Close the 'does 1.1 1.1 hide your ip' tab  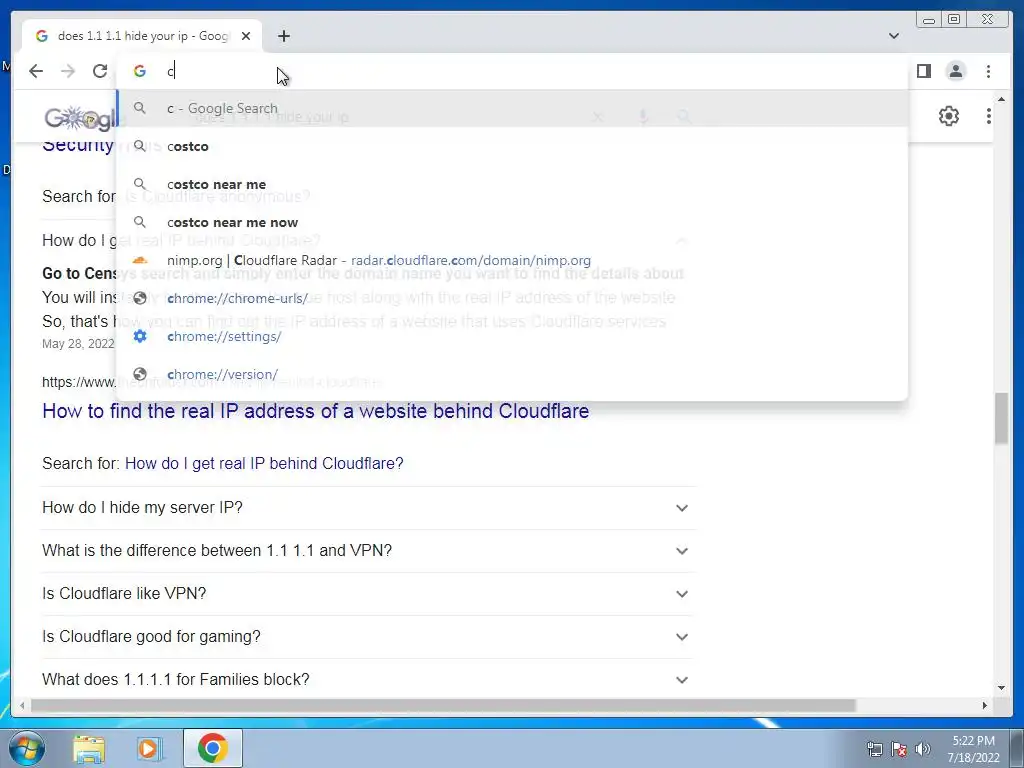pyautogui.click(x=246, y=36)
